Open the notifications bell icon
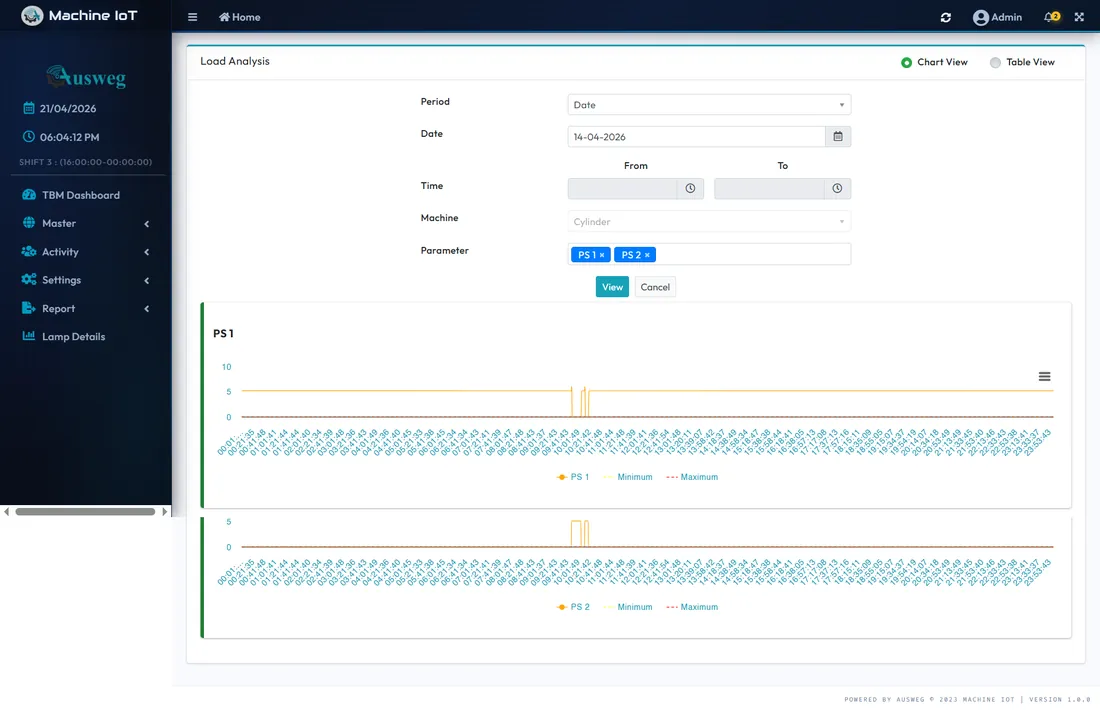Image resolution: width=1100 pixels, height=713 pixels. click(1051, 17)
